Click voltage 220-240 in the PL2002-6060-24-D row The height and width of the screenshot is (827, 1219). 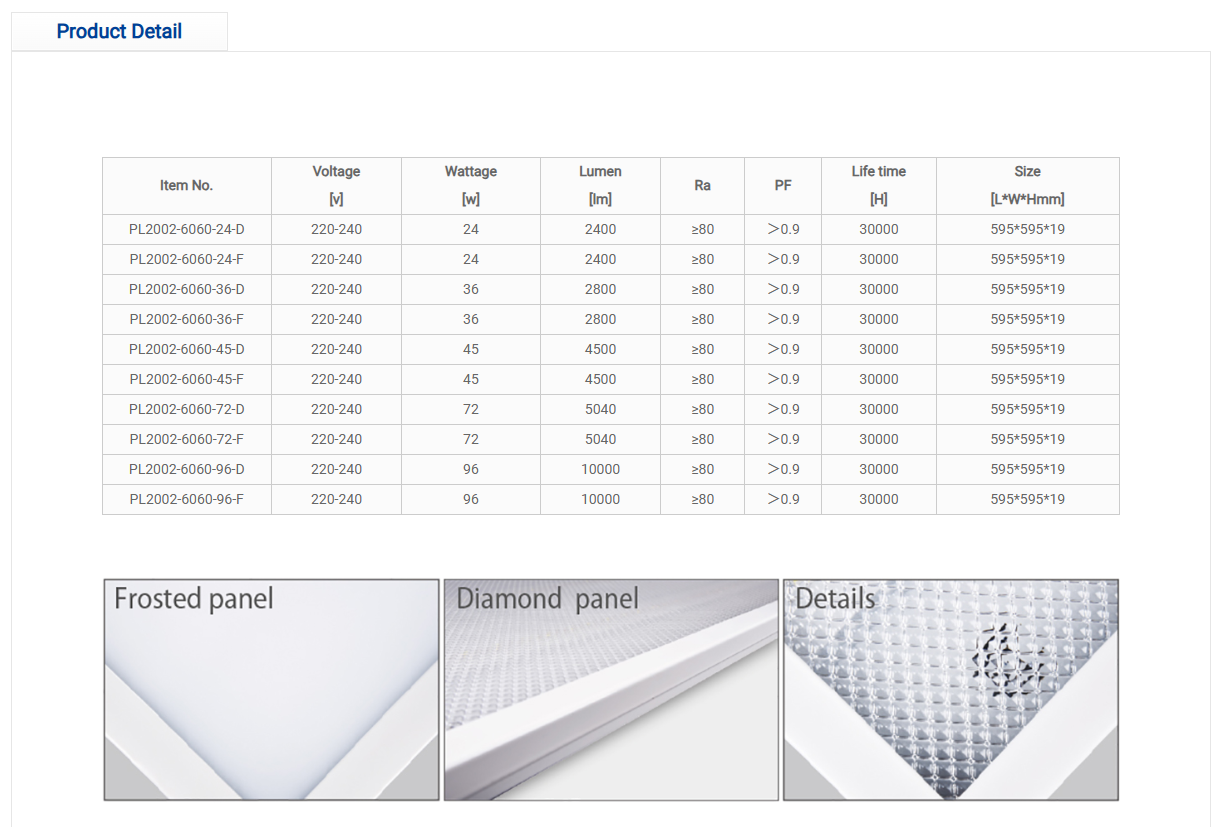(x=336, y=229)
